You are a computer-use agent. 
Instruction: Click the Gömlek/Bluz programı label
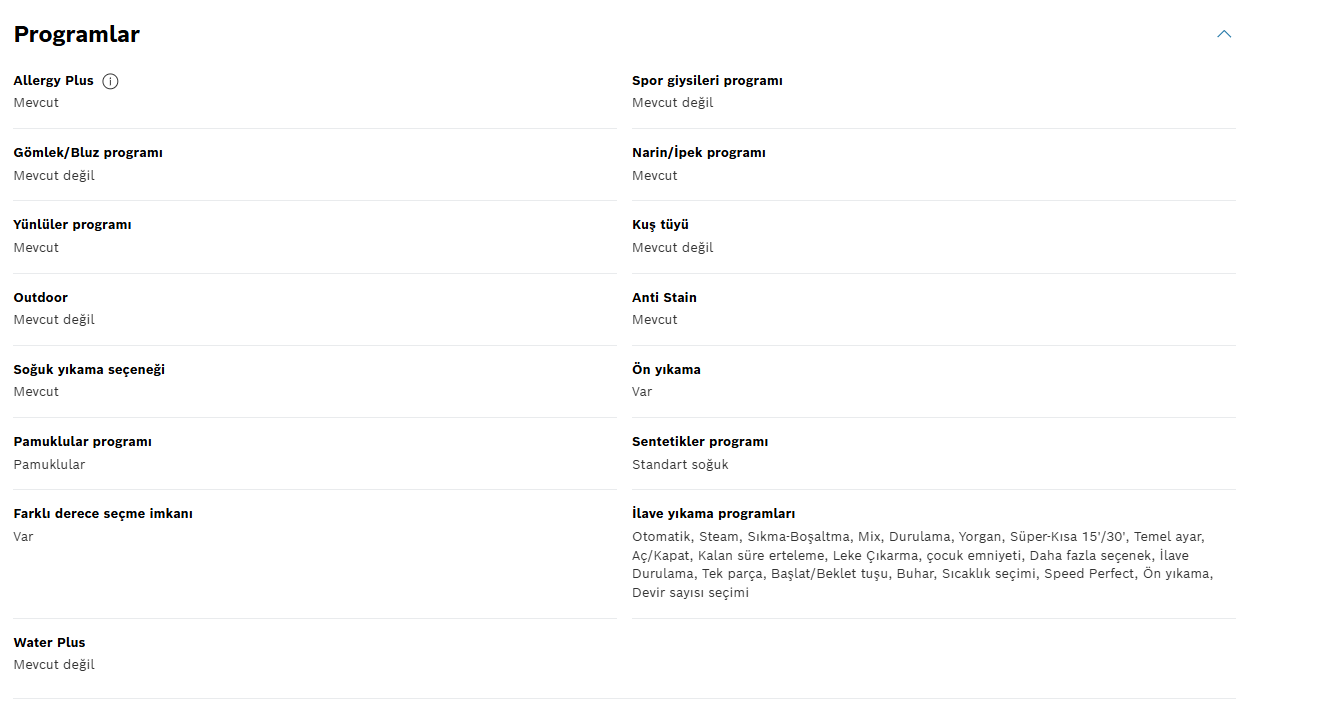tap(88, 153)
